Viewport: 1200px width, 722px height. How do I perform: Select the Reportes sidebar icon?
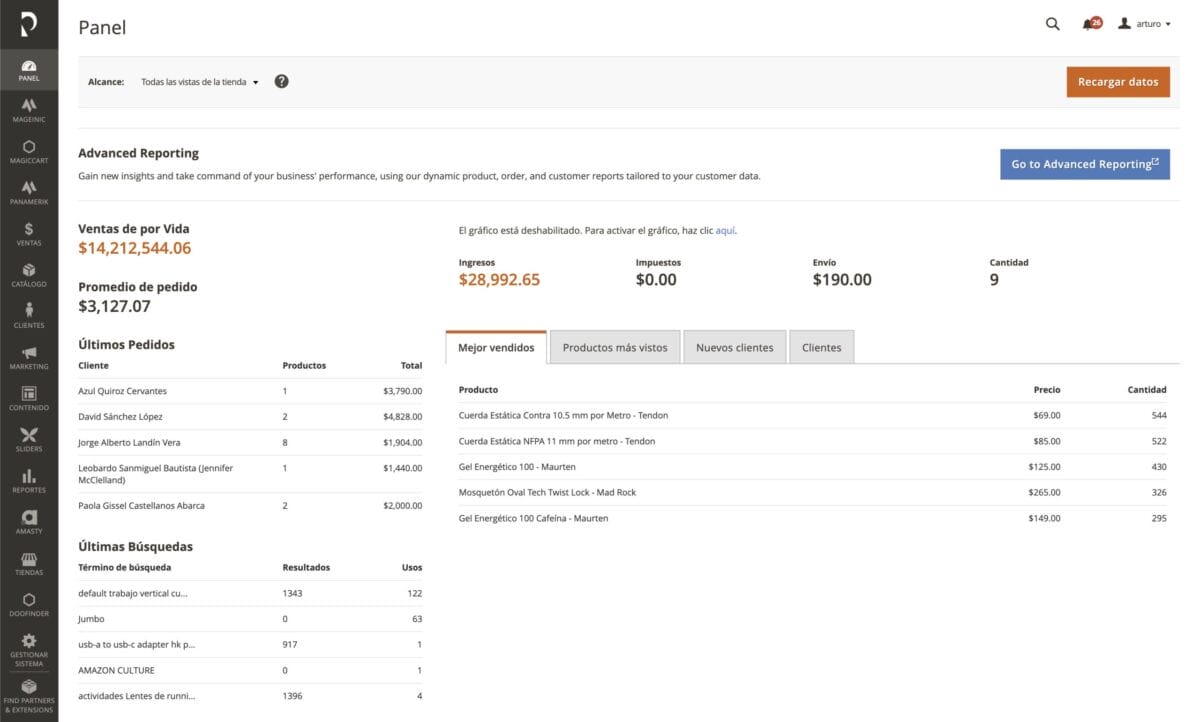(x=29, y=481)
